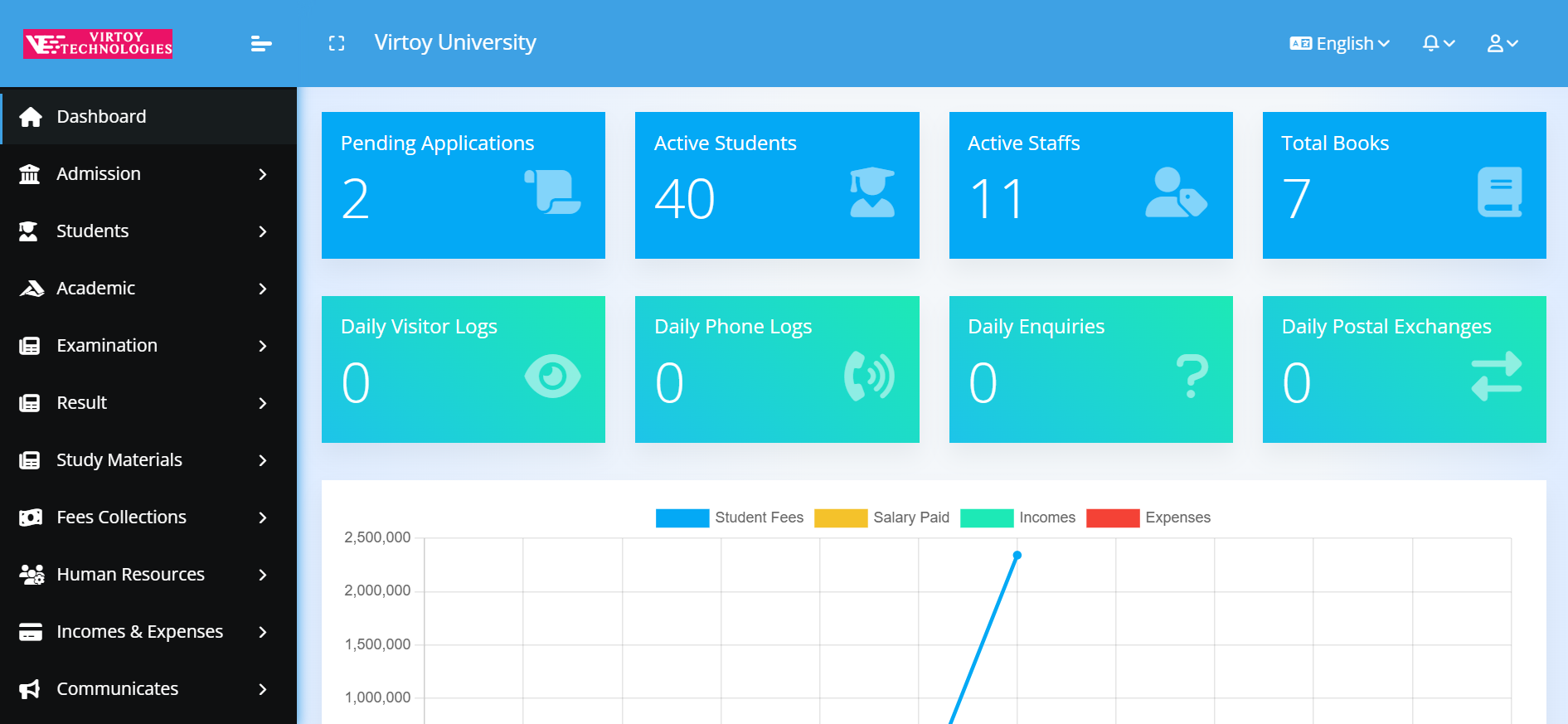The image size is (1568, 724).
Task: Open the Active Students card title
Action: point(726,143)
